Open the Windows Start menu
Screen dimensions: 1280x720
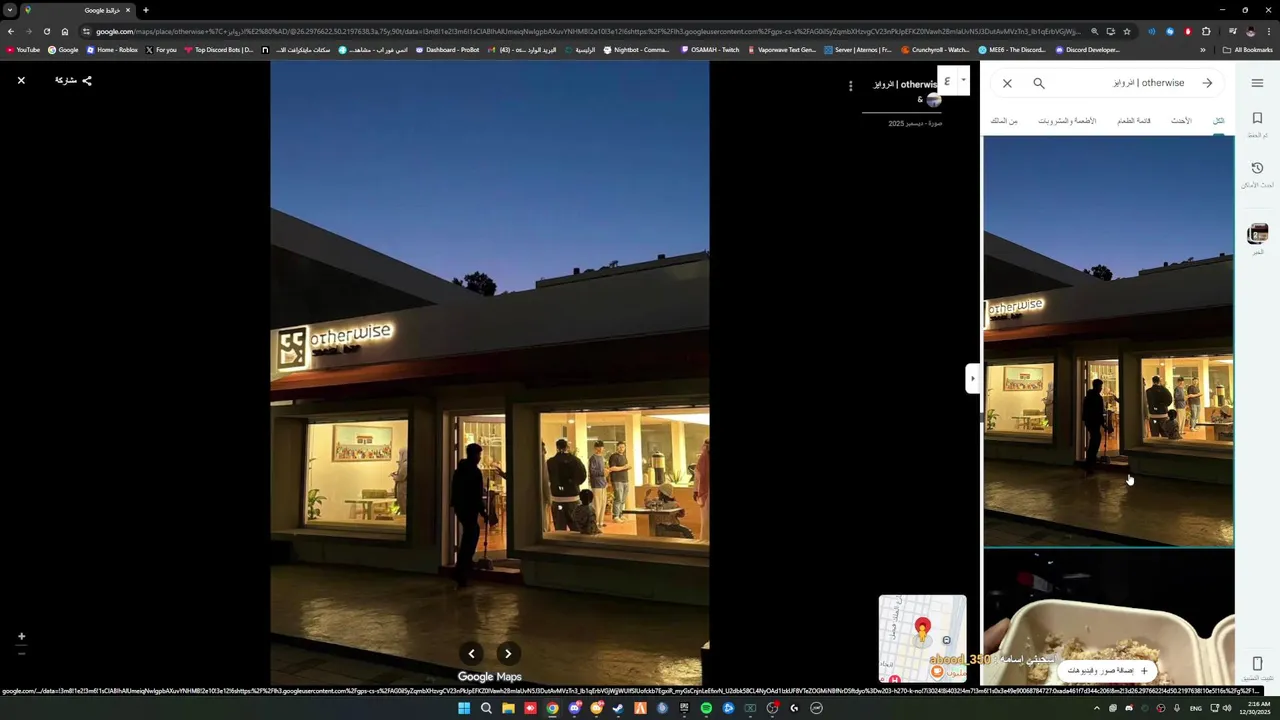[464, 708]
